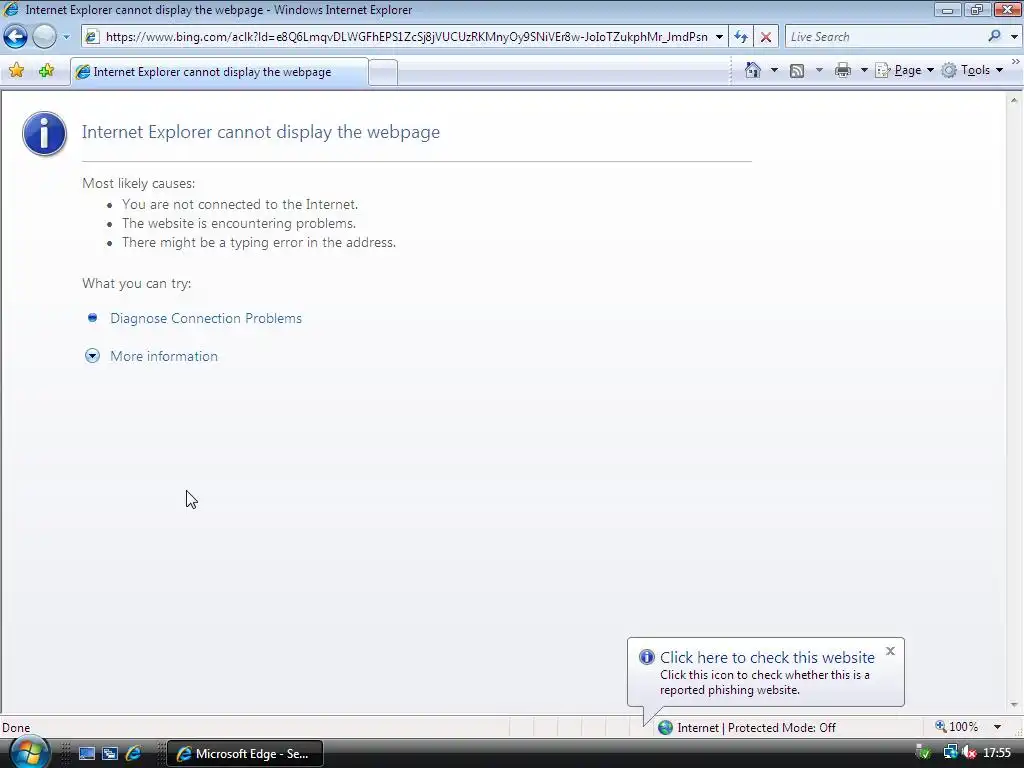Expand the More information section
This screenshot has width=1024, height=768.
click(164, 356)
